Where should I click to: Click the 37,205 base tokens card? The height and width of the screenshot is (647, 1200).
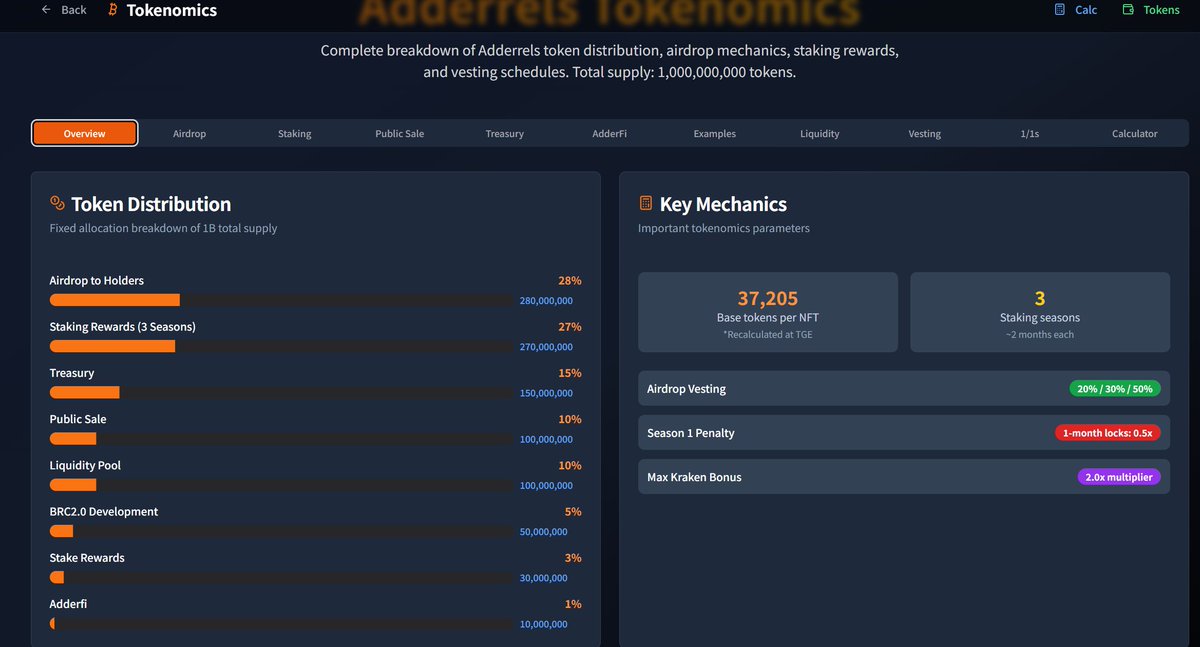768,312
